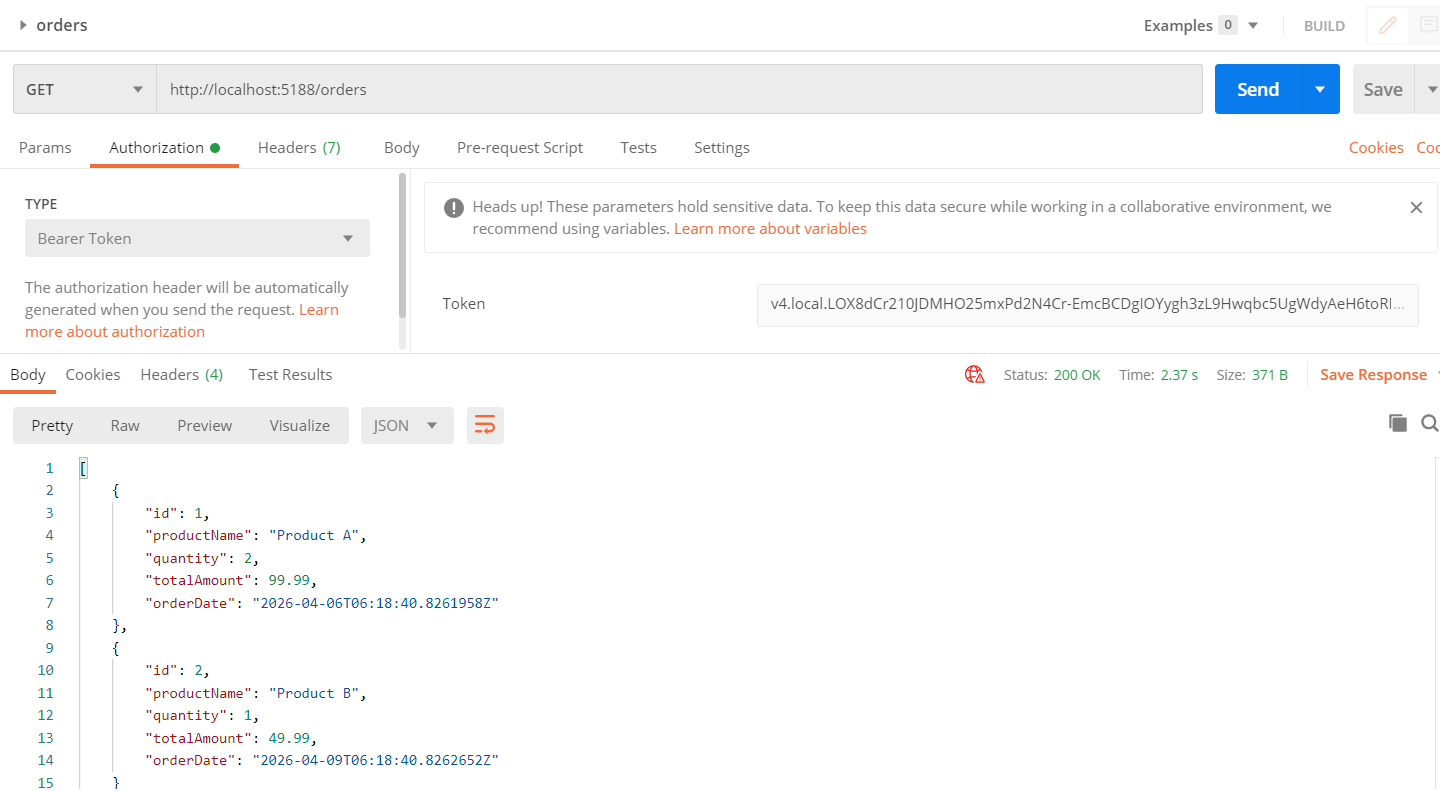1440x791 pixels.
Task: Open the Examples dropdown
Action: click(1200, 25)
